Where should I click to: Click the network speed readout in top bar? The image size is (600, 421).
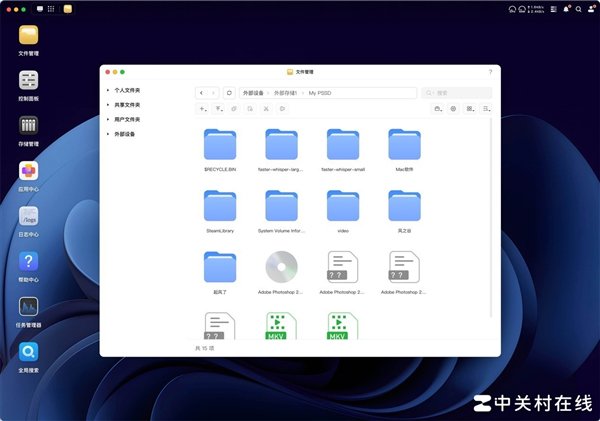tap(536, 9)
